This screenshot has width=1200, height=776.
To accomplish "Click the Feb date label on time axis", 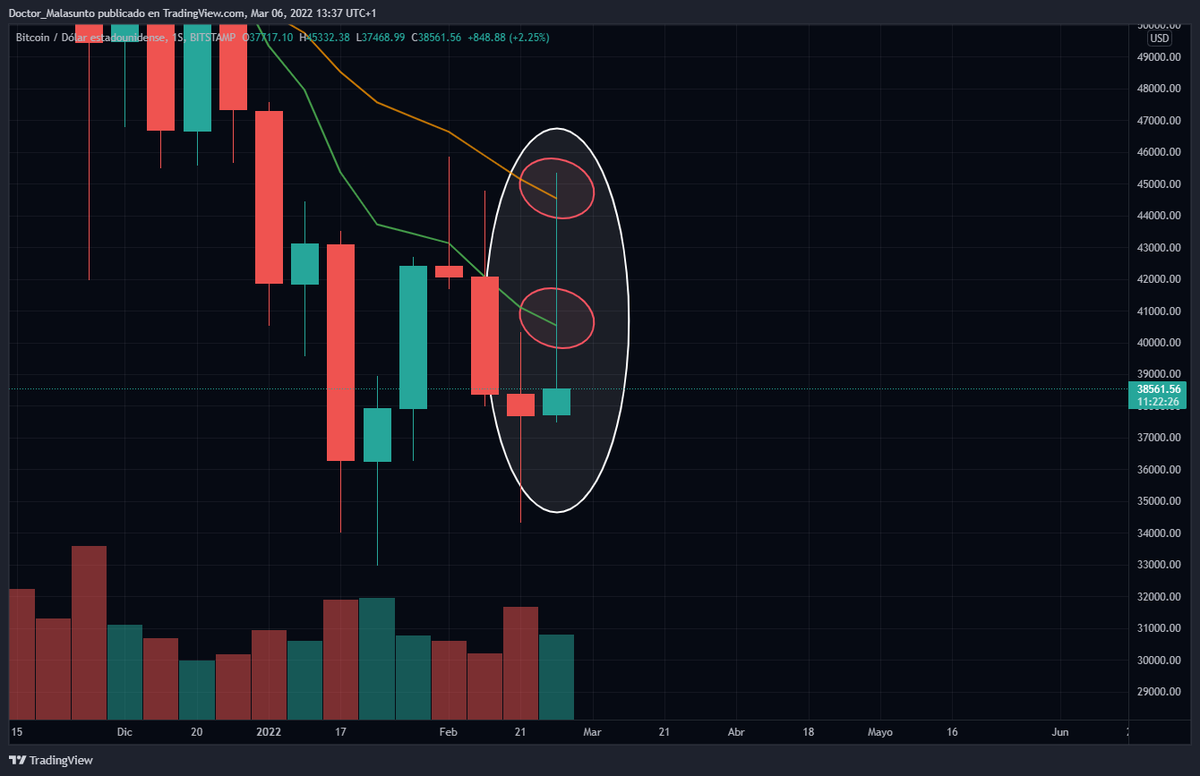I will (x=448, y=732).
